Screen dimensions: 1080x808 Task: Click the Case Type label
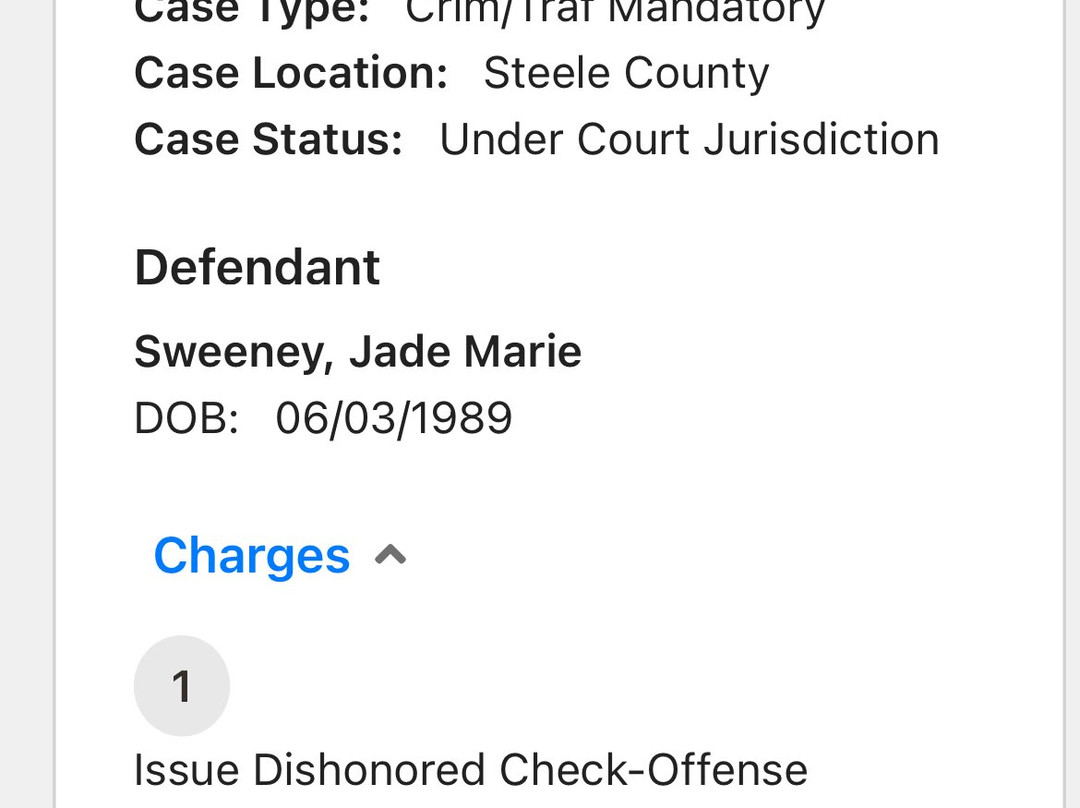(x=251, y=12)
